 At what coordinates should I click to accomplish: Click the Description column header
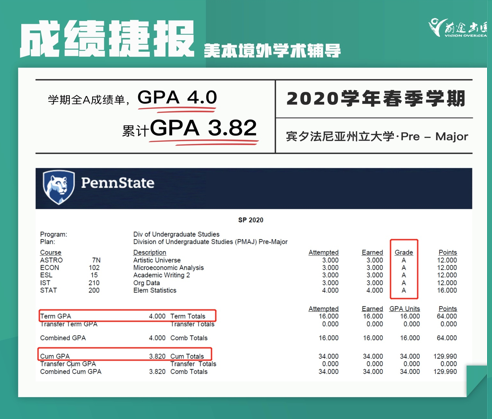pos(150,252)
